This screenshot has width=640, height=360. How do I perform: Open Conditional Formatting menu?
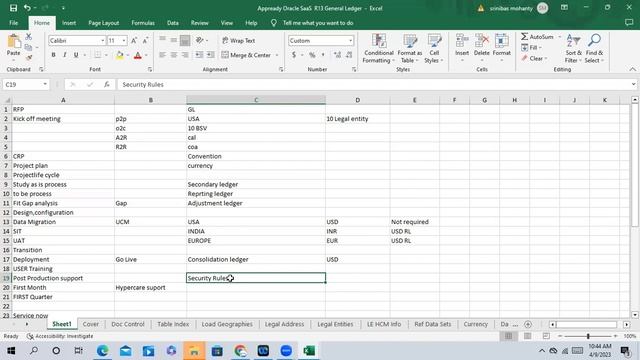coord(379,49)
